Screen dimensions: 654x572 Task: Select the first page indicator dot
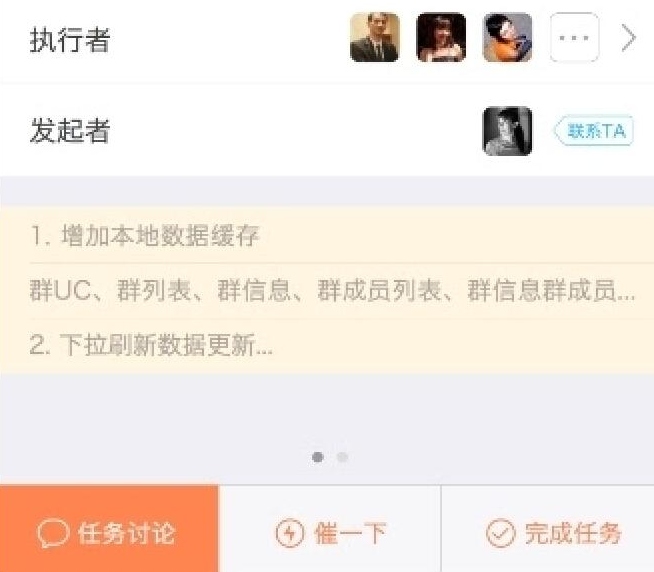coord(318,457)
